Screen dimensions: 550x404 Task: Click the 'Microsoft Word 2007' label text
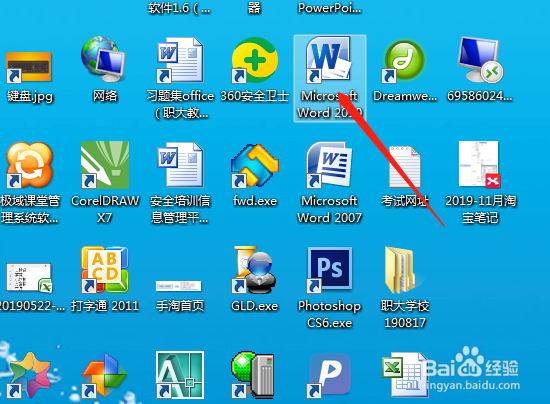[x=329, y=209]
